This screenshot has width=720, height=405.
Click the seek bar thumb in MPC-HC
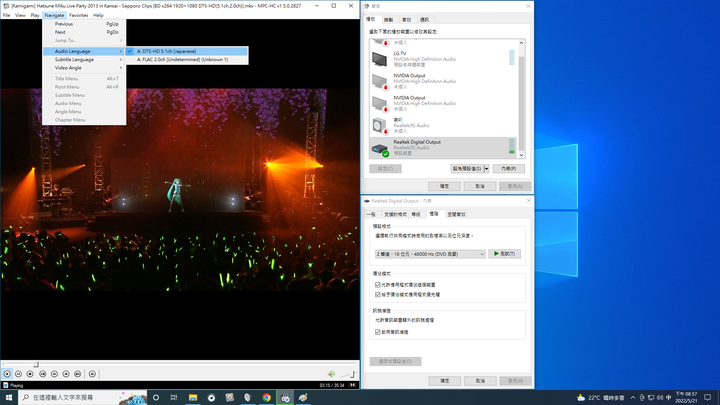[36, 365]
